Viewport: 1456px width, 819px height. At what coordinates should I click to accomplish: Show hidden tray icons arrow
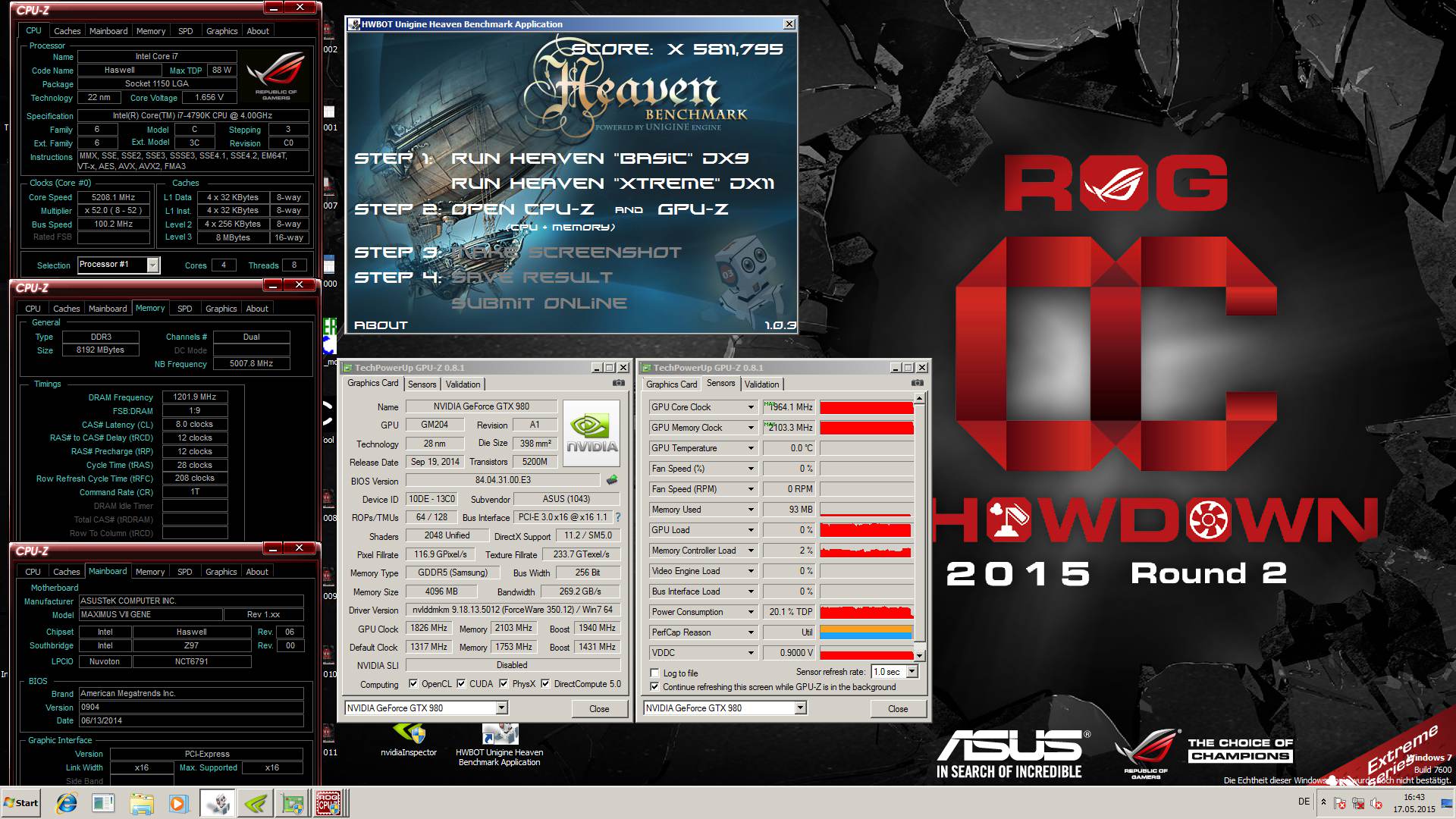pos(1323,802)
